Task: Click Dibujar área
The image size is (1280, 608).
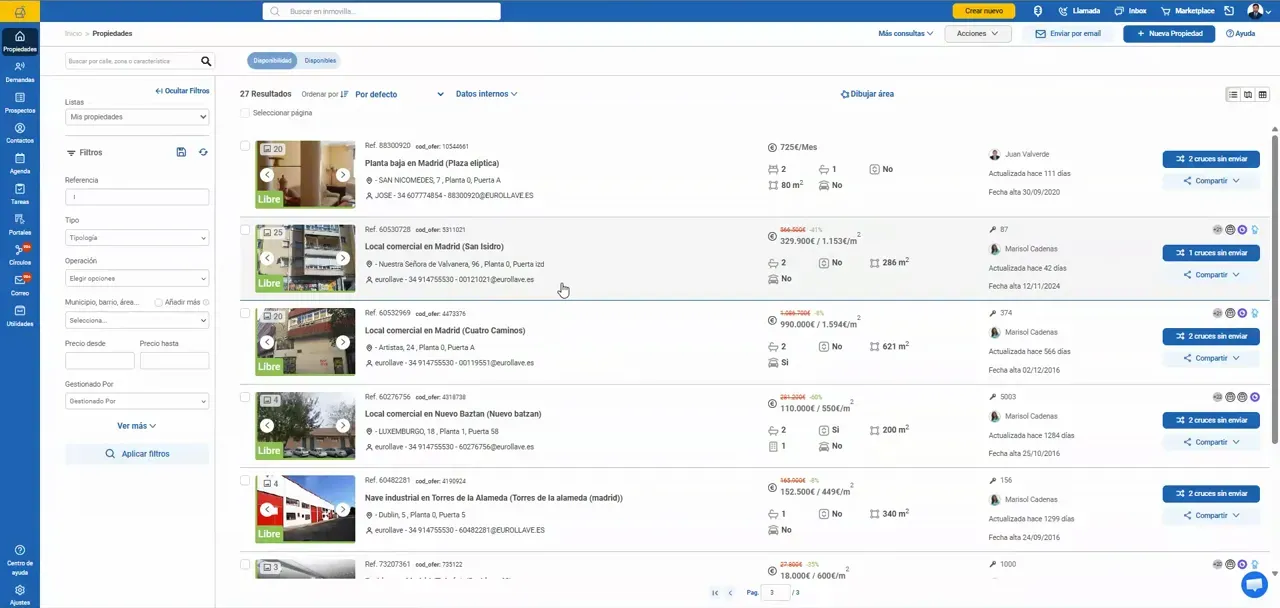Action: coord(867,94)
